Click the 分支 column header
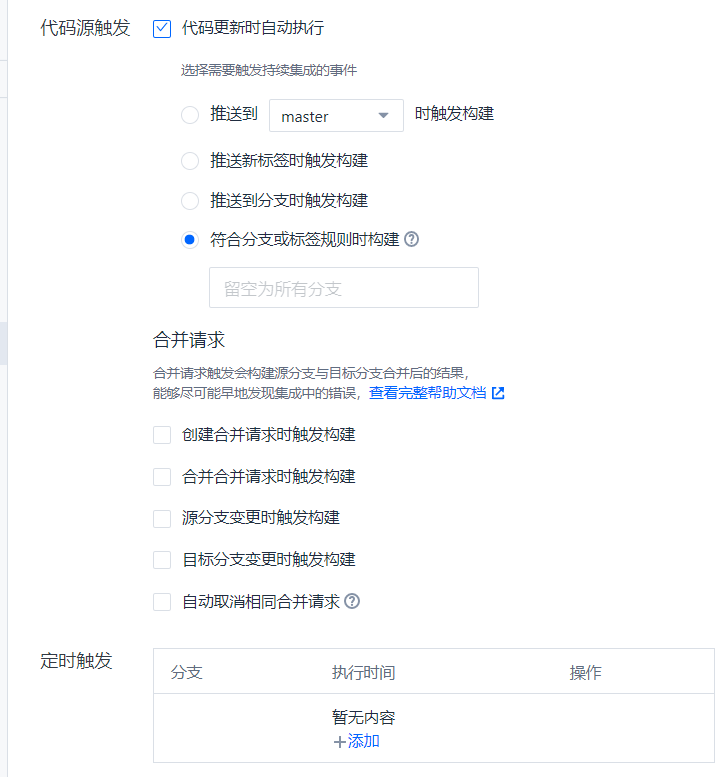This screenshot has height=777, width=721. click(x=187, y=672)
